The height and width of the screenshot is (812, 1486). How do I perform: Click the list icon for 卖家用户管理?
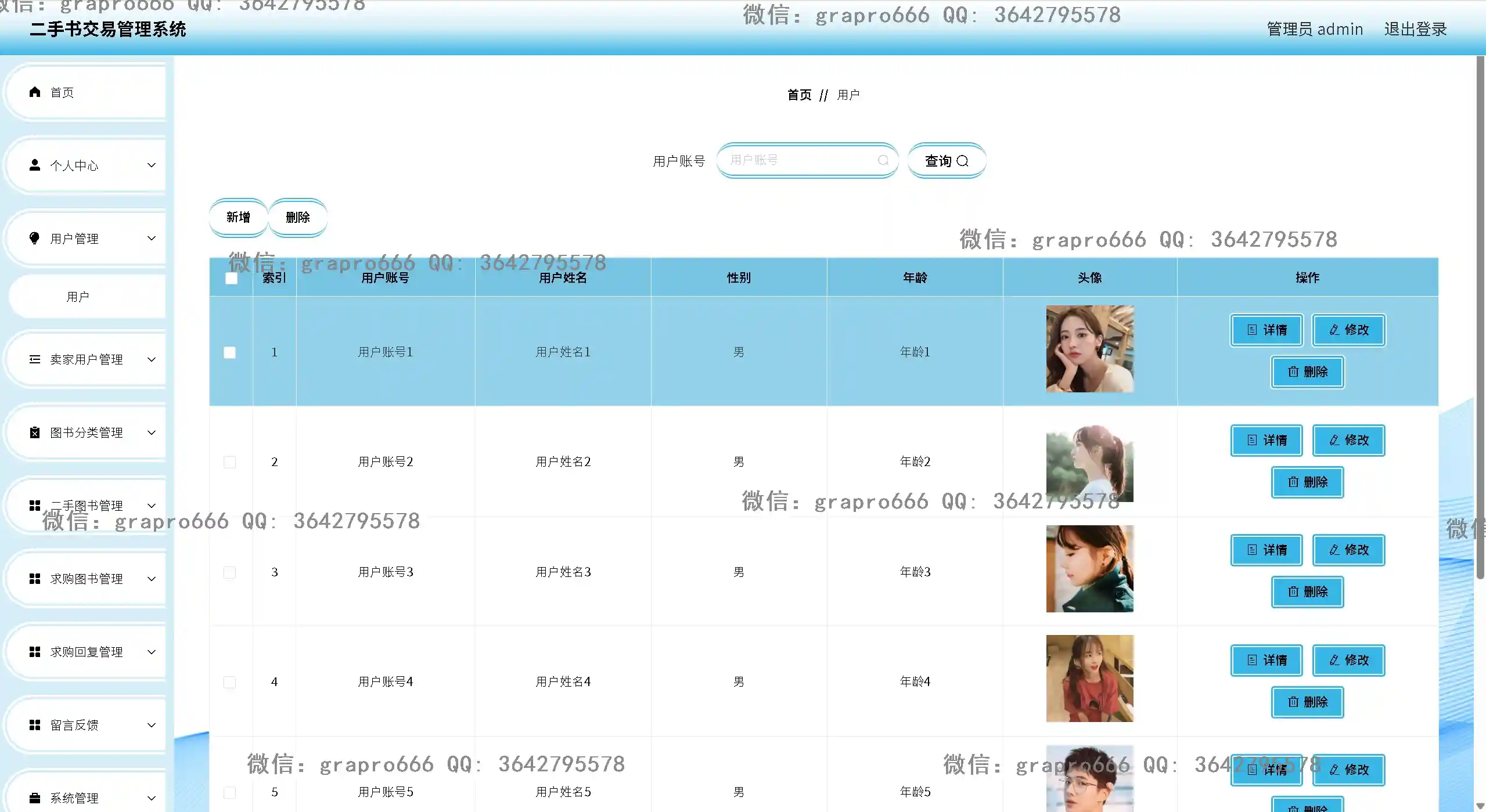(x=35, y=359)
